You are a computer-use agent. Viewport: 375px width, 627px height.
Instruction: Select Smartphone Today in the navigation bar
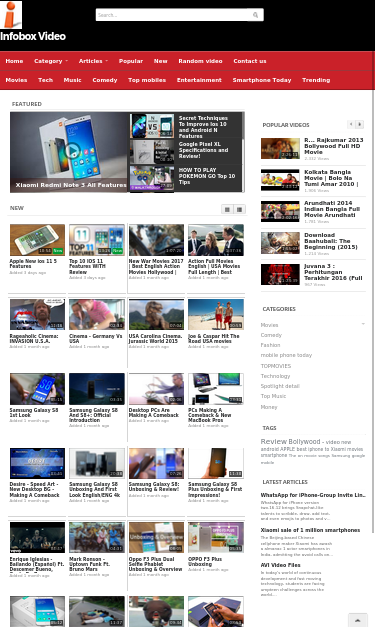[262, 80]
